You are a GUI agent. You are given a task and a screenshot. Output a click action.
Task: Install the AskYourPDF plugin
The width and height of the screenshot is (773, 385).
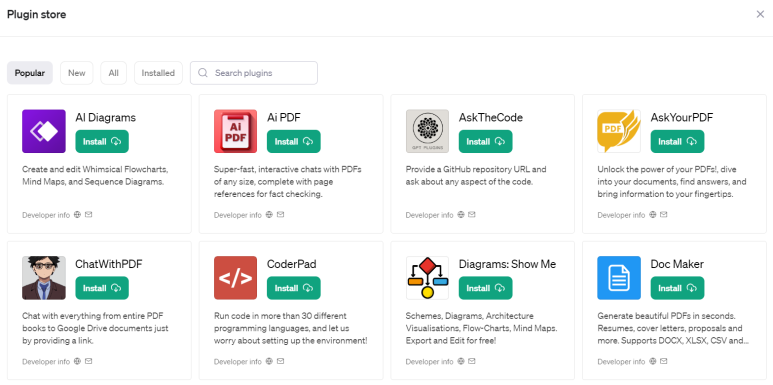coord(677,141)
